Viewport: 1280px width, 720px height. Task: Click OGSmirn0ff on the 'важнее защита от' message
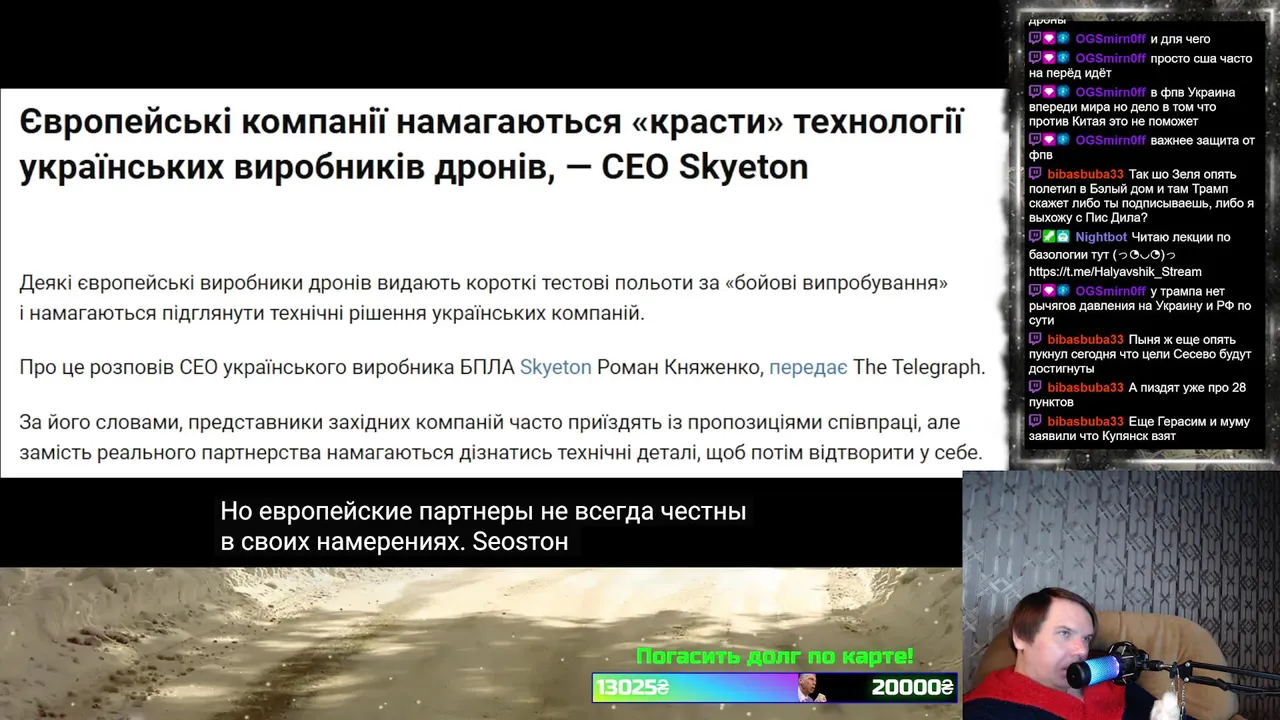[1110, 140]
